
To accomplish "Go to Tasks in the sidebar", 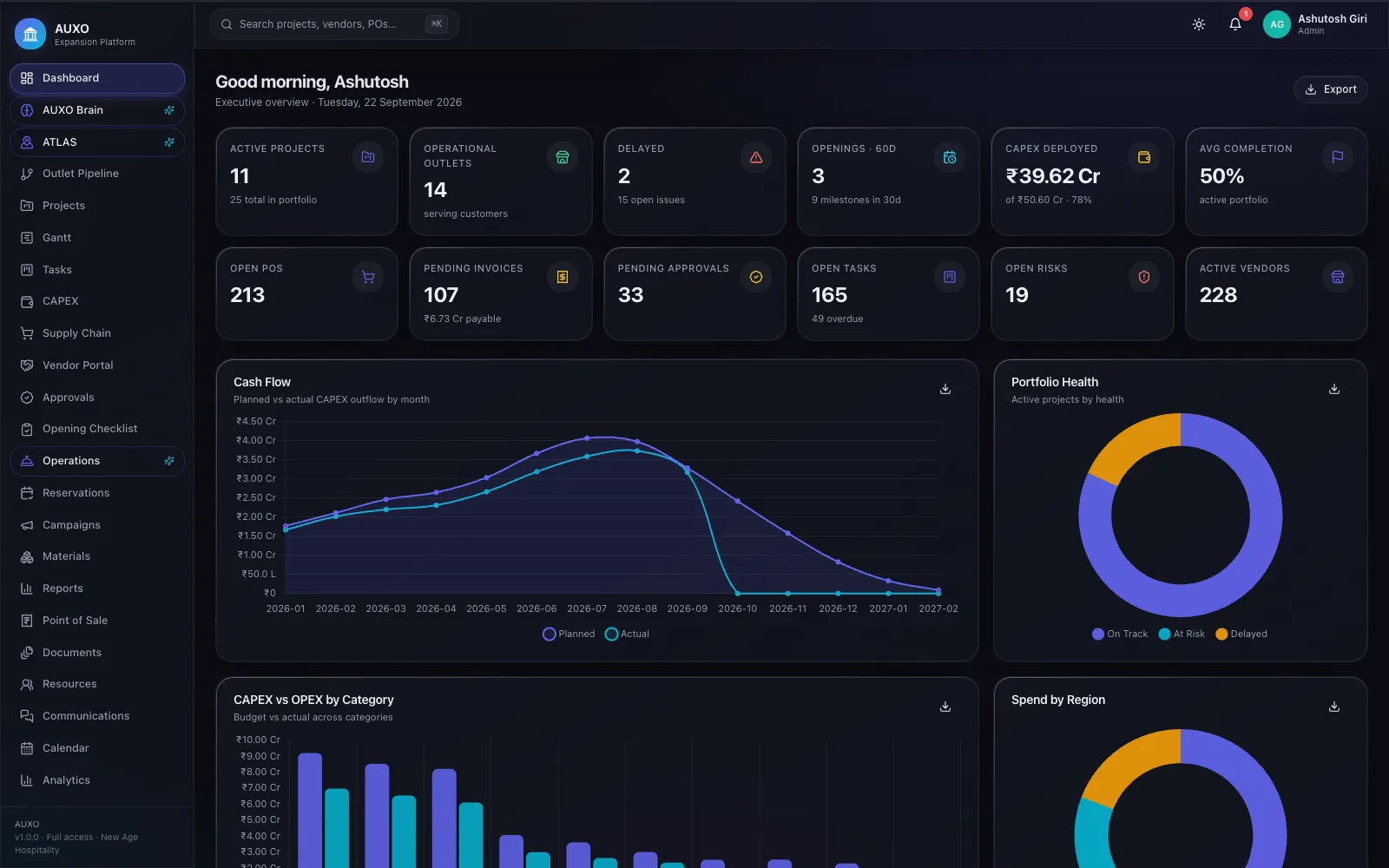I will click(x=97, y=270).
